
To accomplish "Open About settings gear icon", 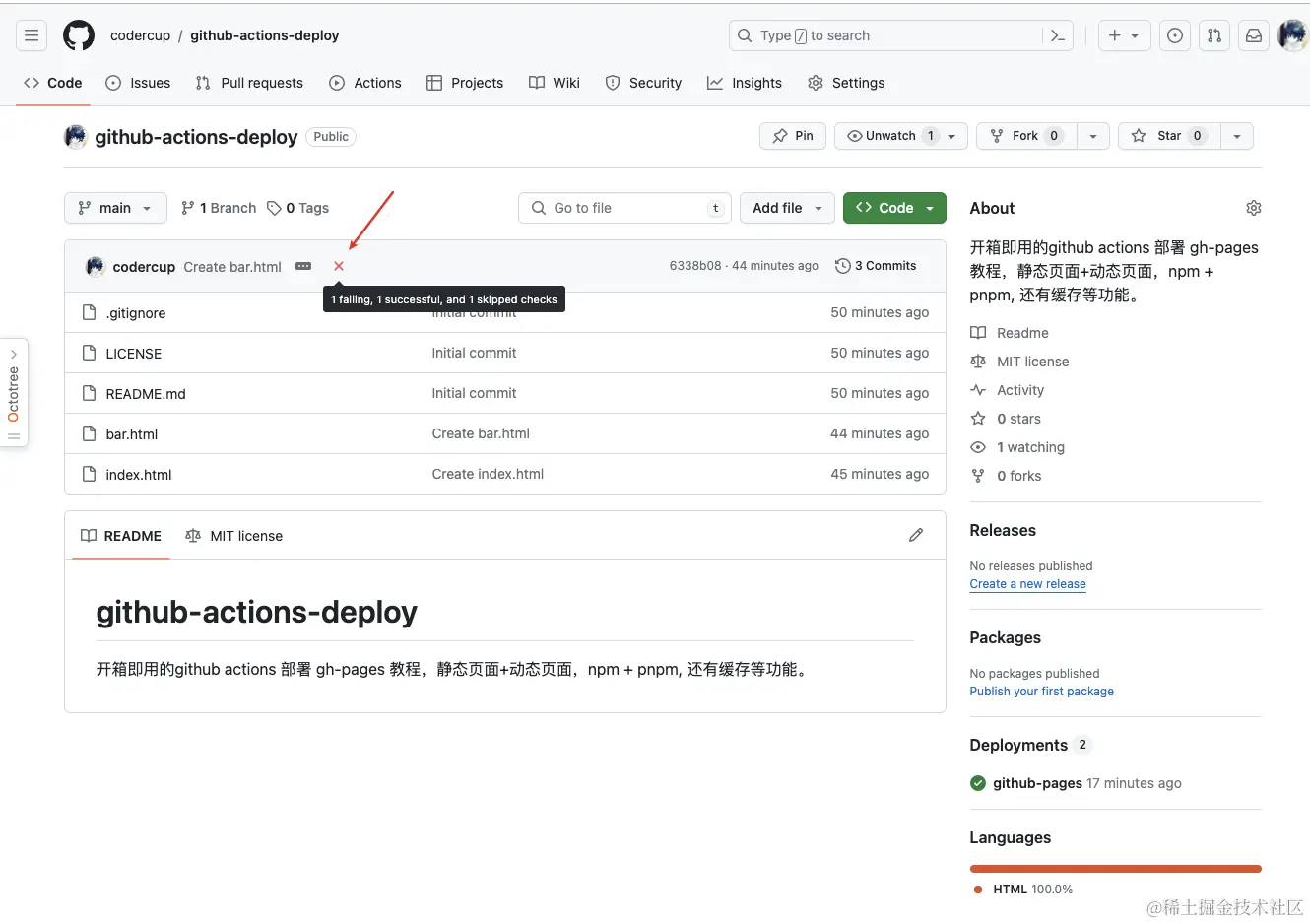I will [x=1253, y=208].
